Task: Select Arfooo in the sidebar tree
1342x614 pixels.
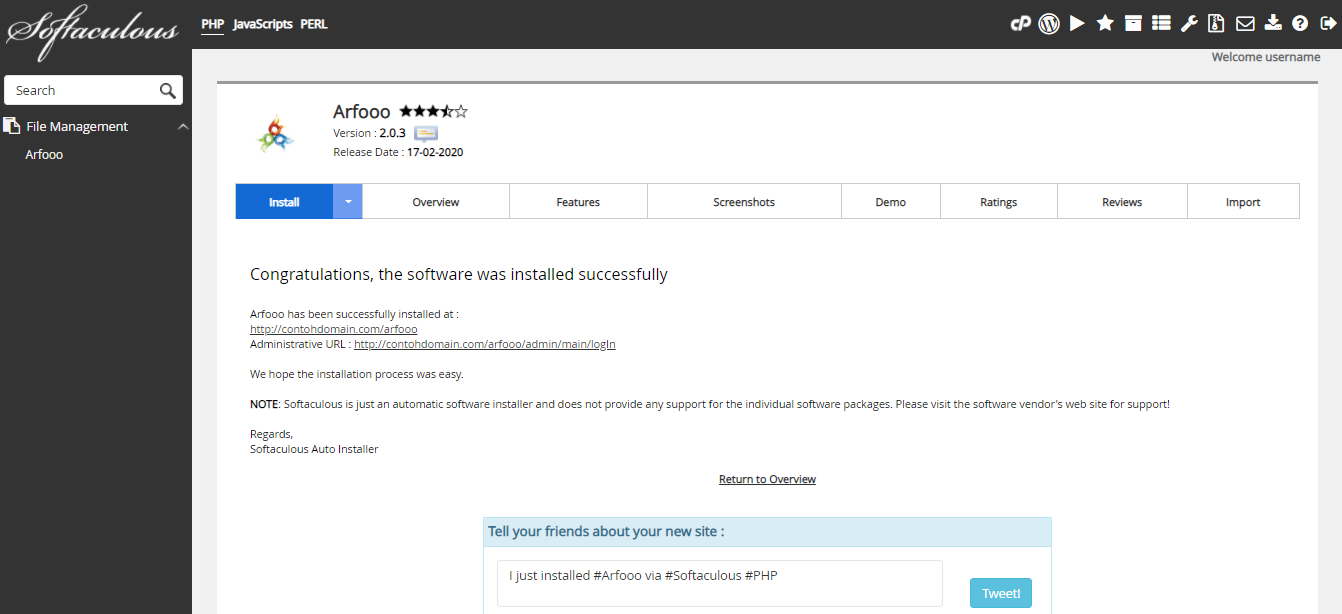Action: click(44, 155)
